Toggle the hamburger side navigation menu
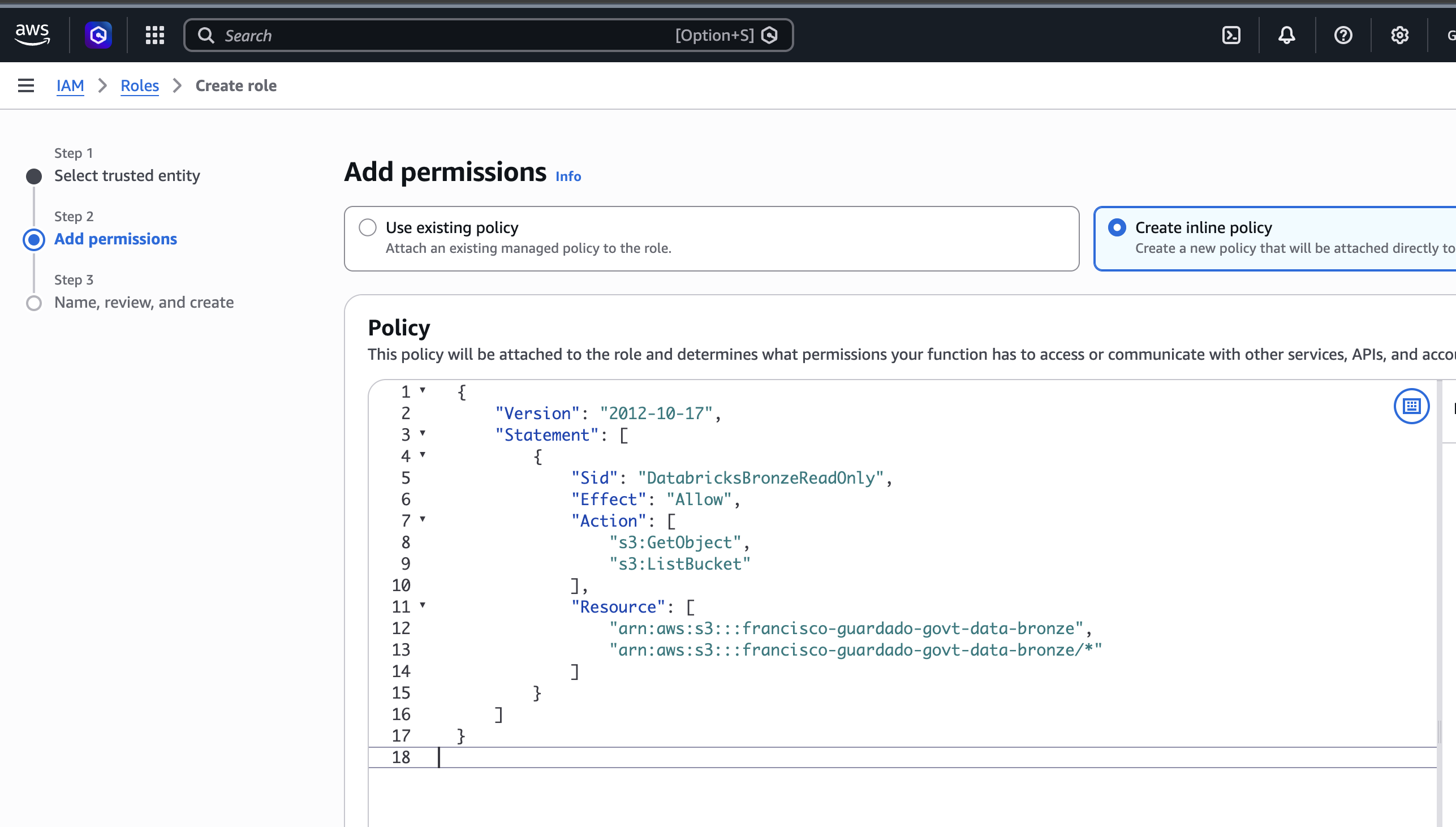Image resolution: width=1456 pixels, height=827 pixels. click(x=26, y=85)
